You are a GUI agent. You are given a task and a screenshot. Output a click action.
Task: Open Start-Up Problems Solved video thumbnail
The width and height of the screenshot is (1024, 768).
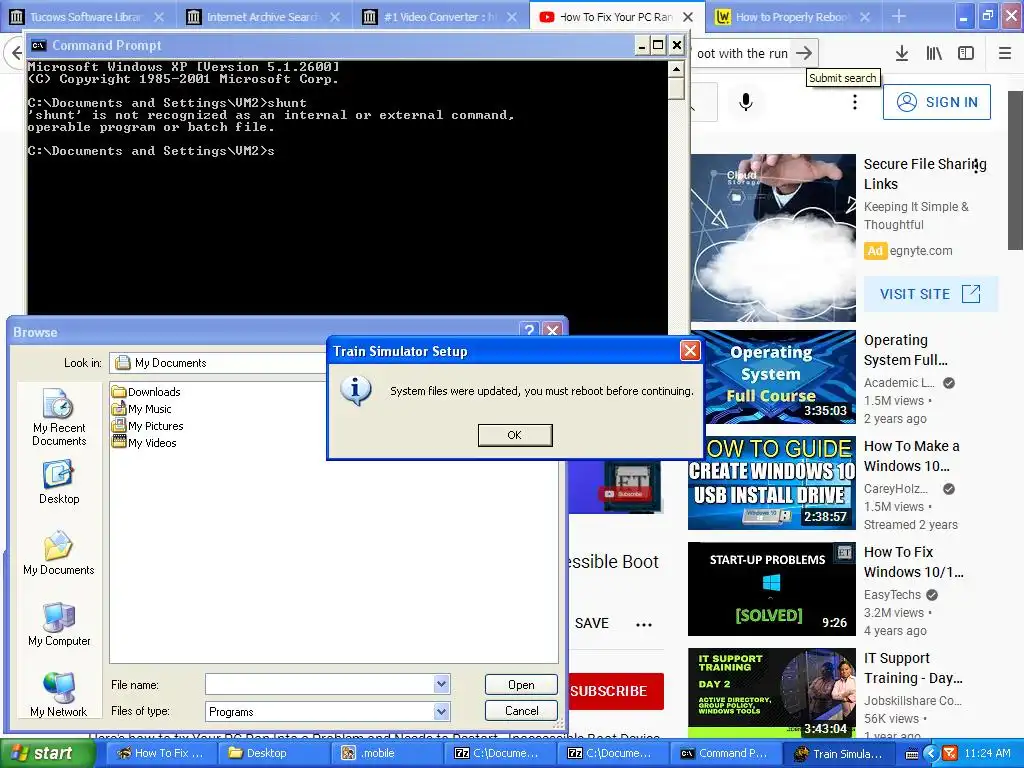pos(772,588)
